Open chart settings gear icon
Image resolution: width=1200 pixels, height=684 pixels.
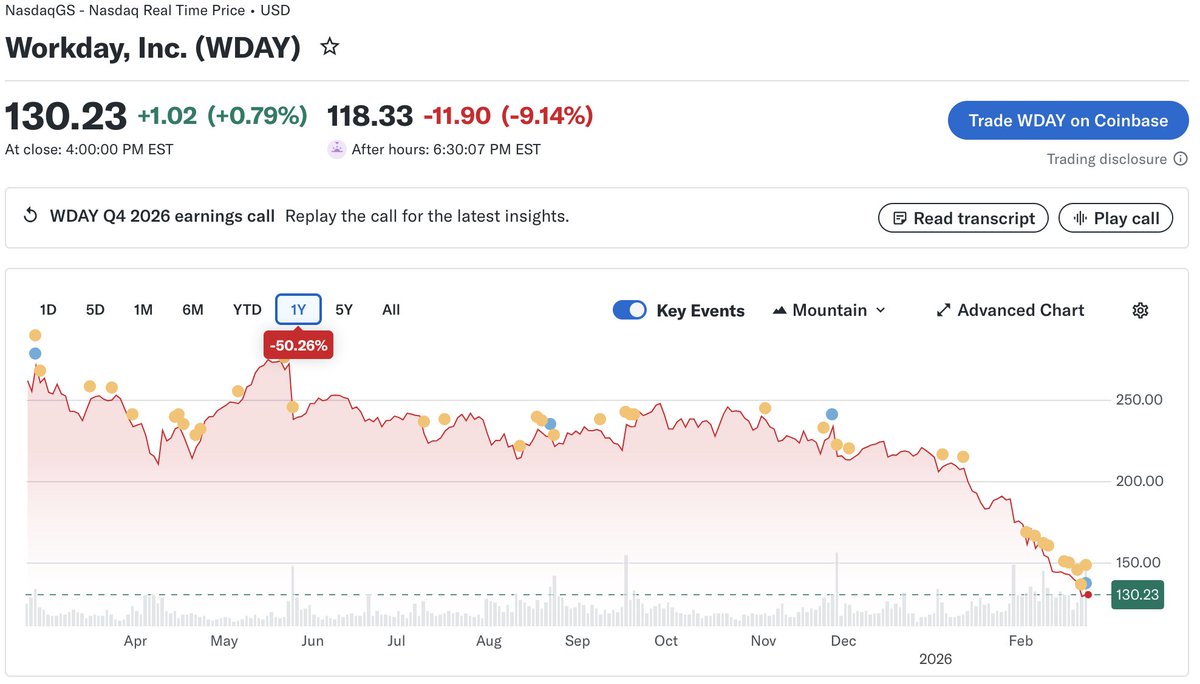pyautogui.click(x=1140, y=310)
